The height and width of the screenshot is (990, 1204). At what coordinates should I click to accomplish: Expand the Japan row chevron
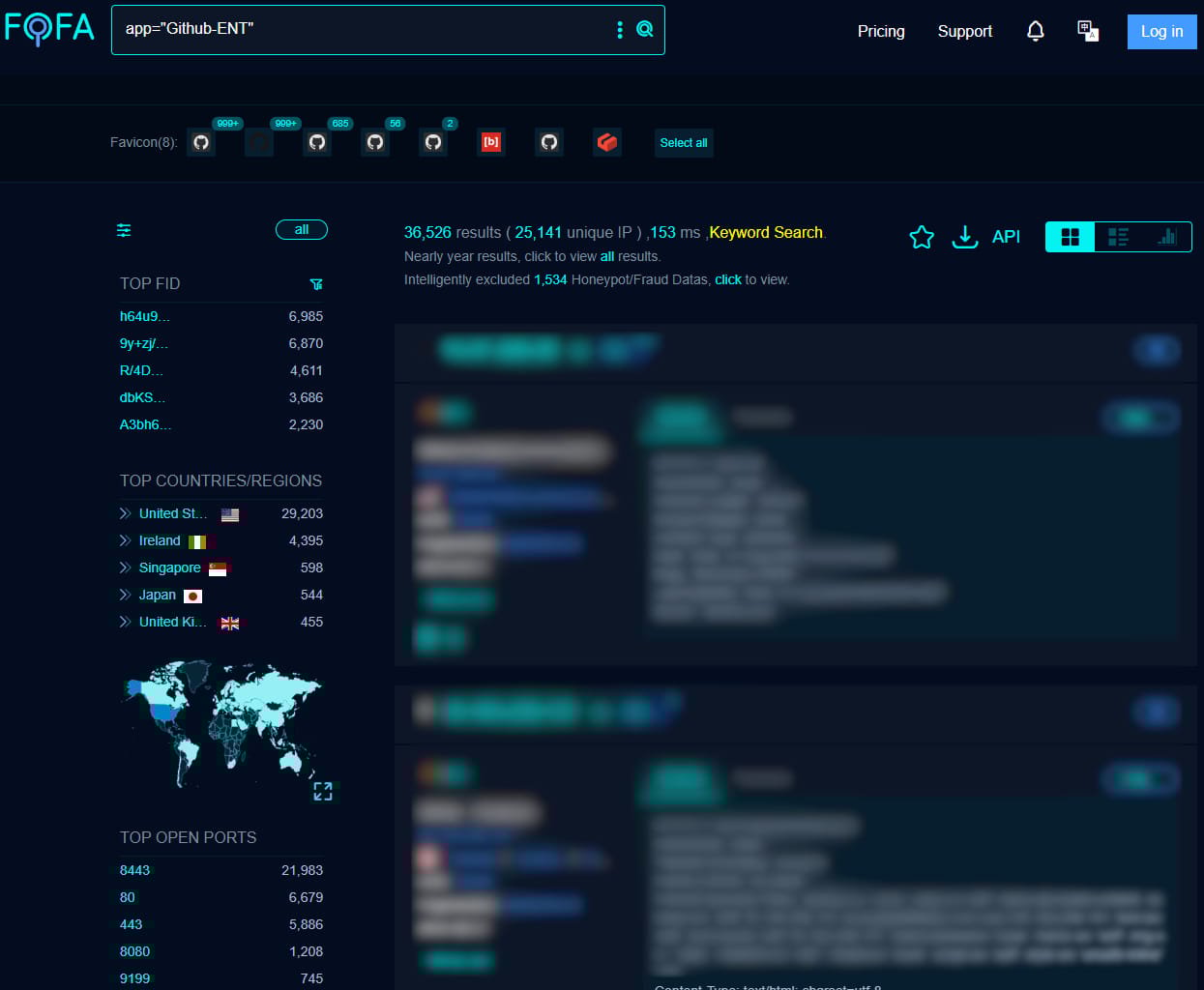click(125, 595)
